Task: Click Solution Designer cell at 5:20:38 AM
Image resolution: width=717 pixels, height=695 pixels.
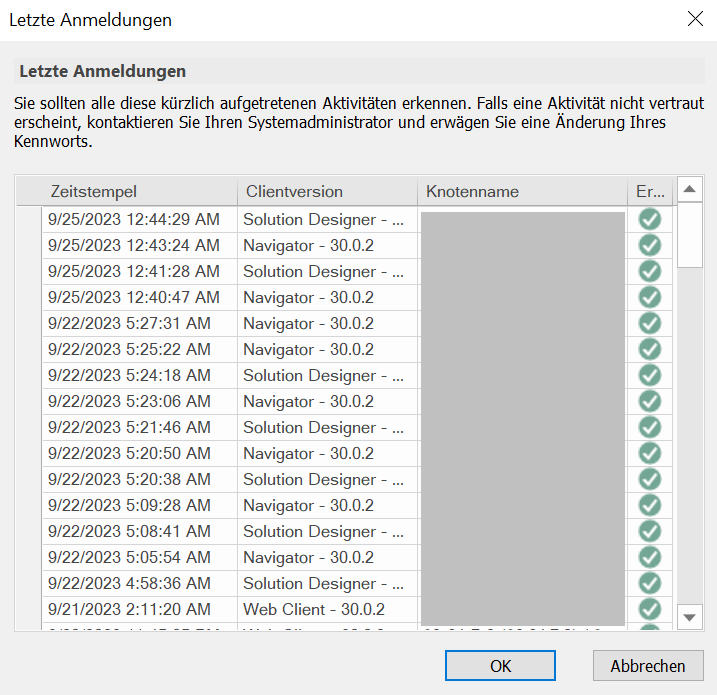Action: [x=327, y=479]
